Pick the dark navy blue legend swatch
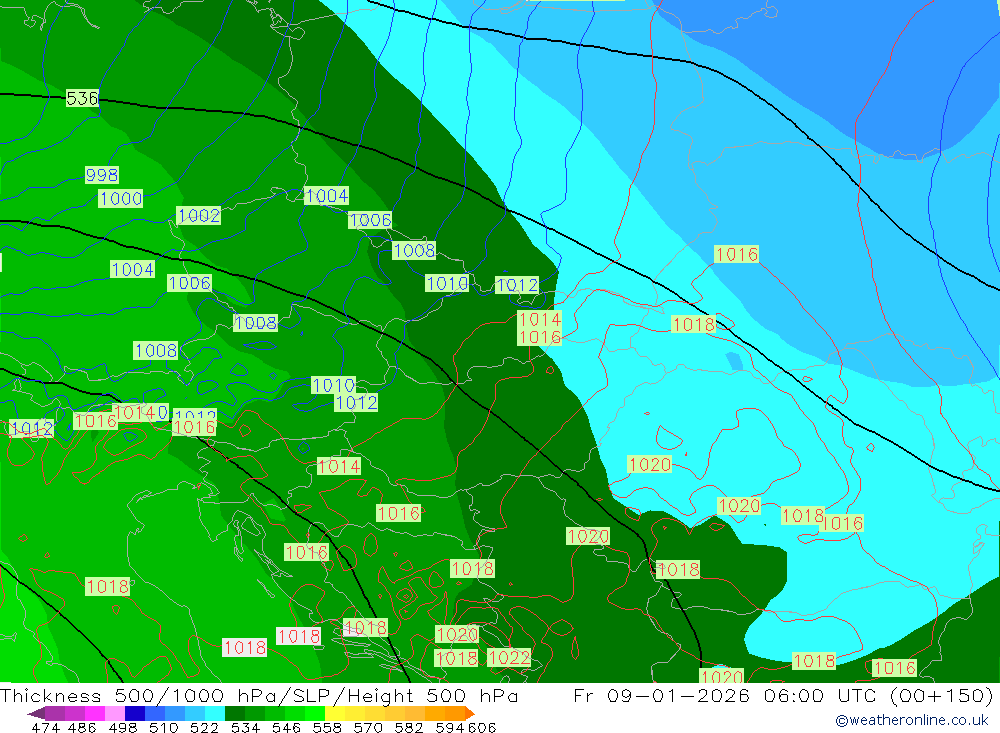This screenshot has height=733, width=1000. [135, 713]
